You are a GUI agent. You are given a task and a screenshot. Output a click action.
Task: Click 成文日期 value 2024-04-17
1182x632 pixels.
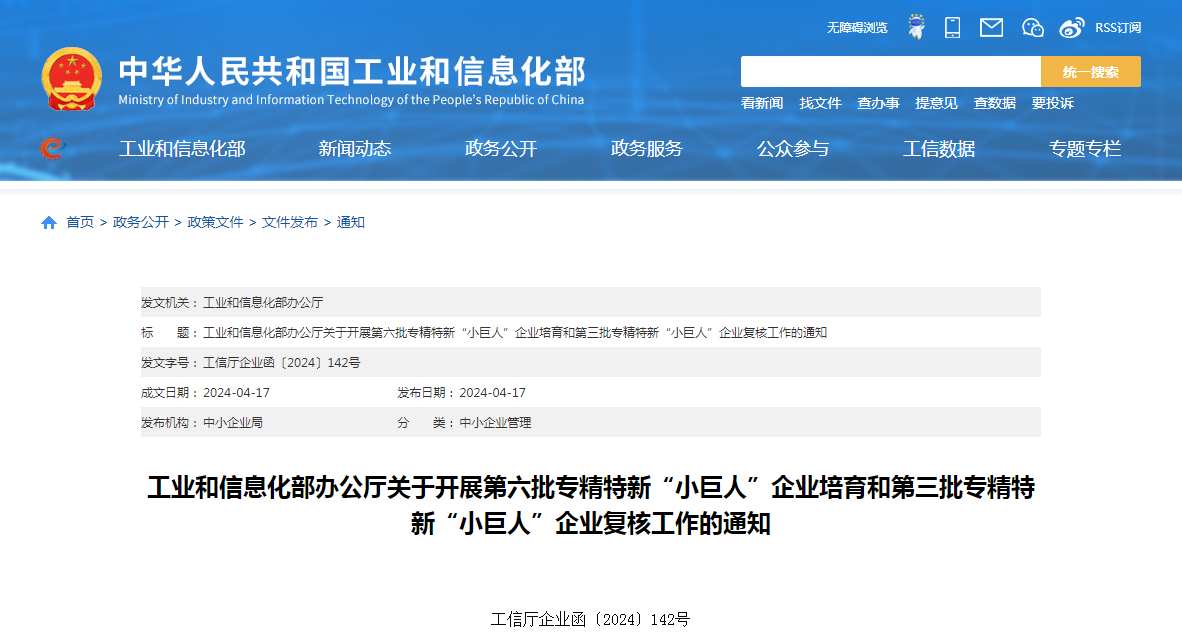[x=237, y=393]
